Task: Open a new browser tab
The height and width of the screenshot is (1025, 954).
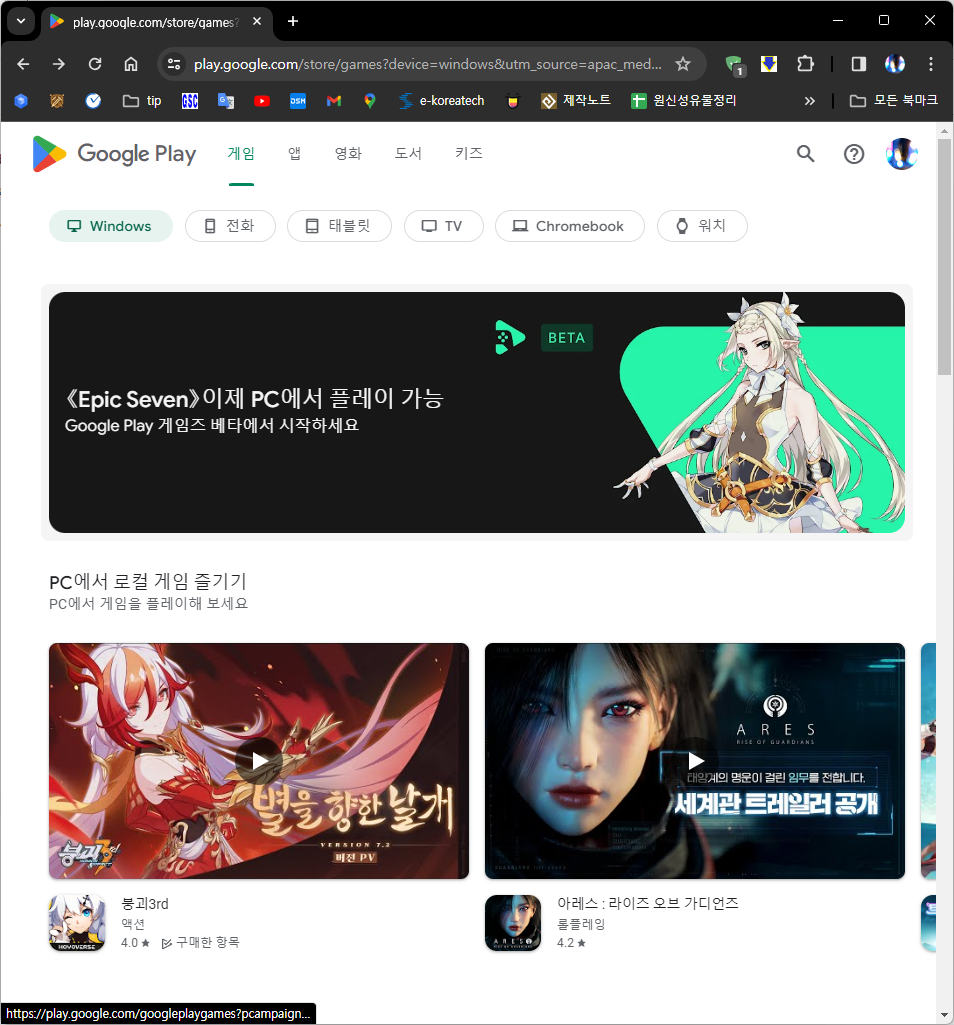Action: (x=293, y=21)
